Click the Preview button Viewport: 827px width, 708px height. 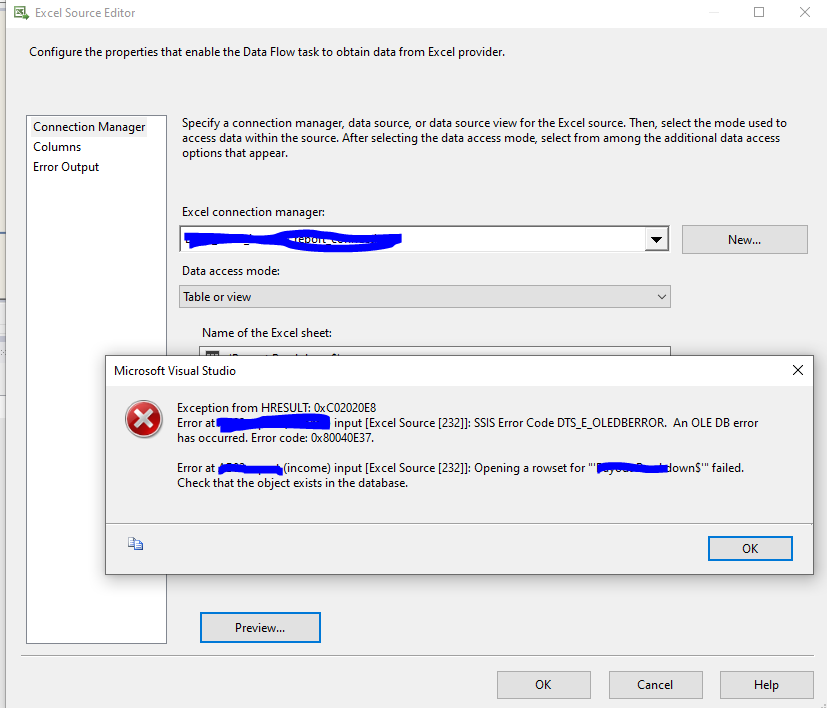[x=260, y=628]
